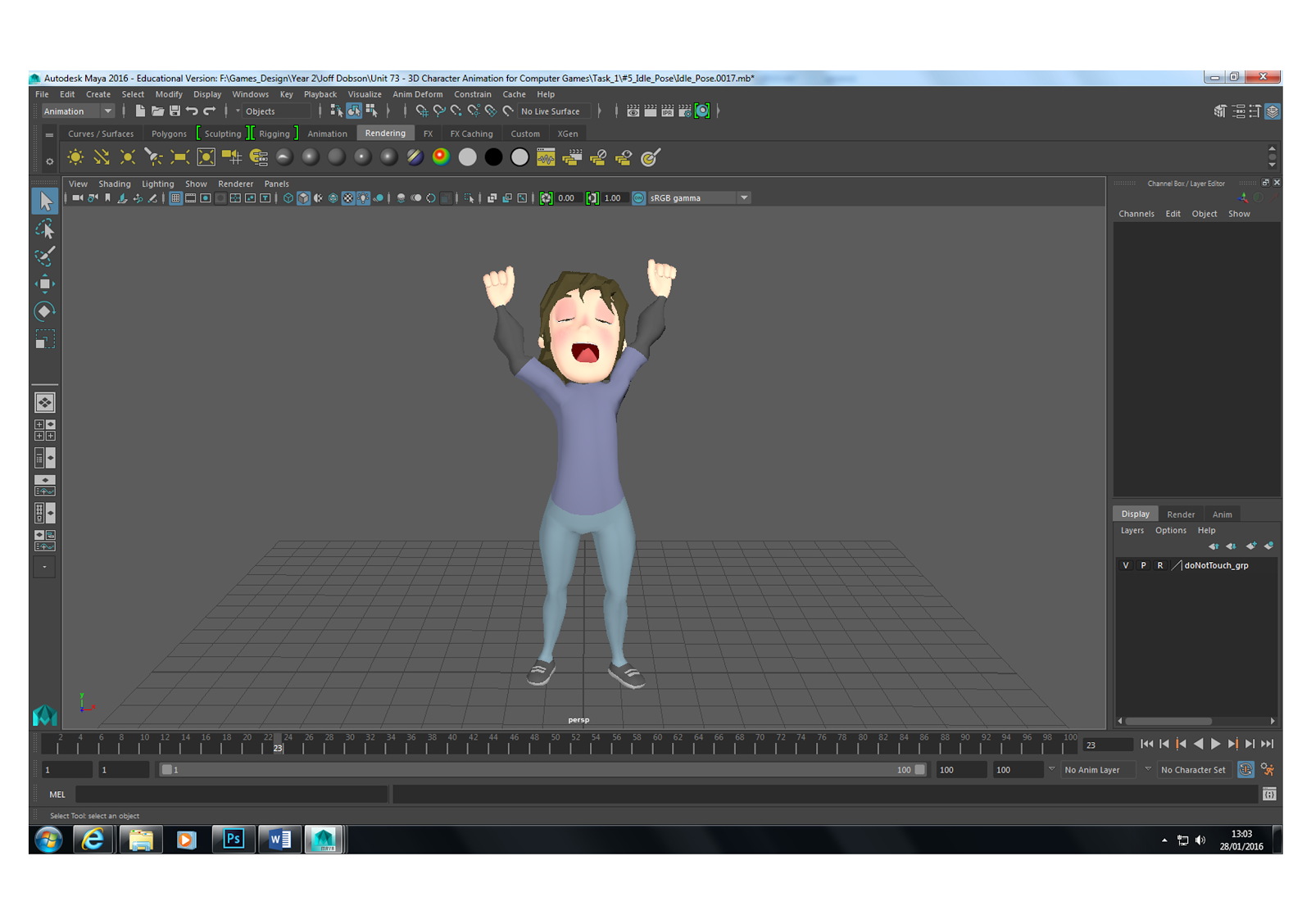The width and height of the screenshot is (1311, 924).
Task: Pick the black material swatch on shelf
Action: click(493, 157)
